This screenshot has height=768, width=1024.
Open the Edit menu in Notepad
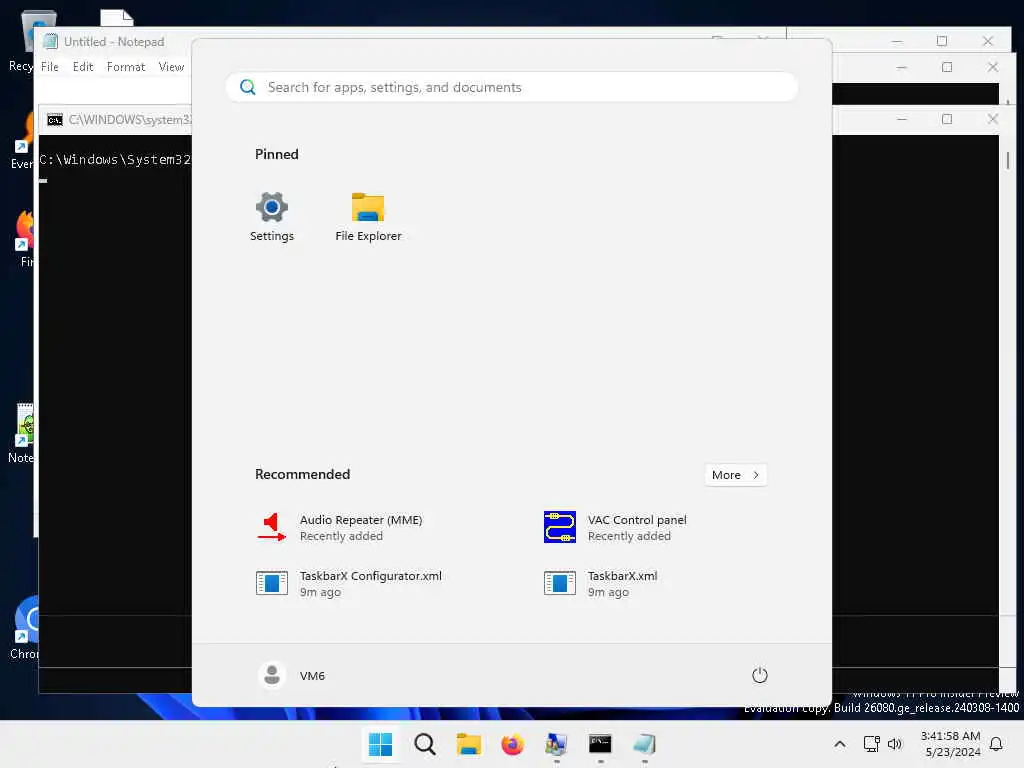(83, 67)
